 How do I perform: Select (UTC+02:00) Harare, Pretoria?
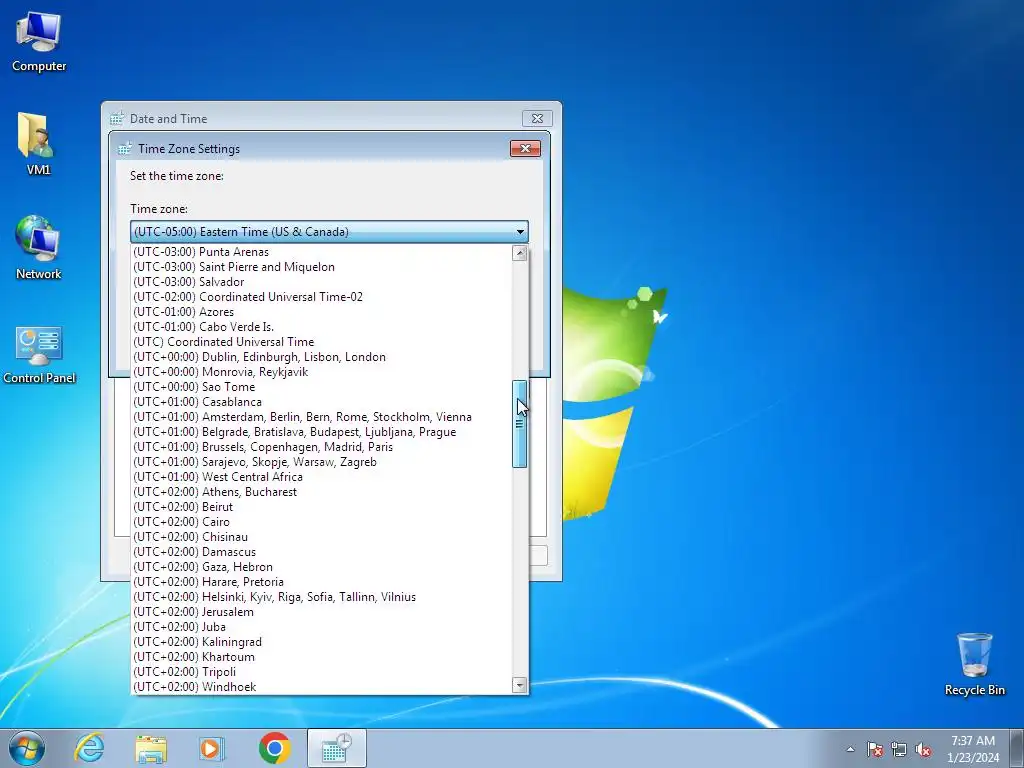pyautogui.click(x=322, y=583)
